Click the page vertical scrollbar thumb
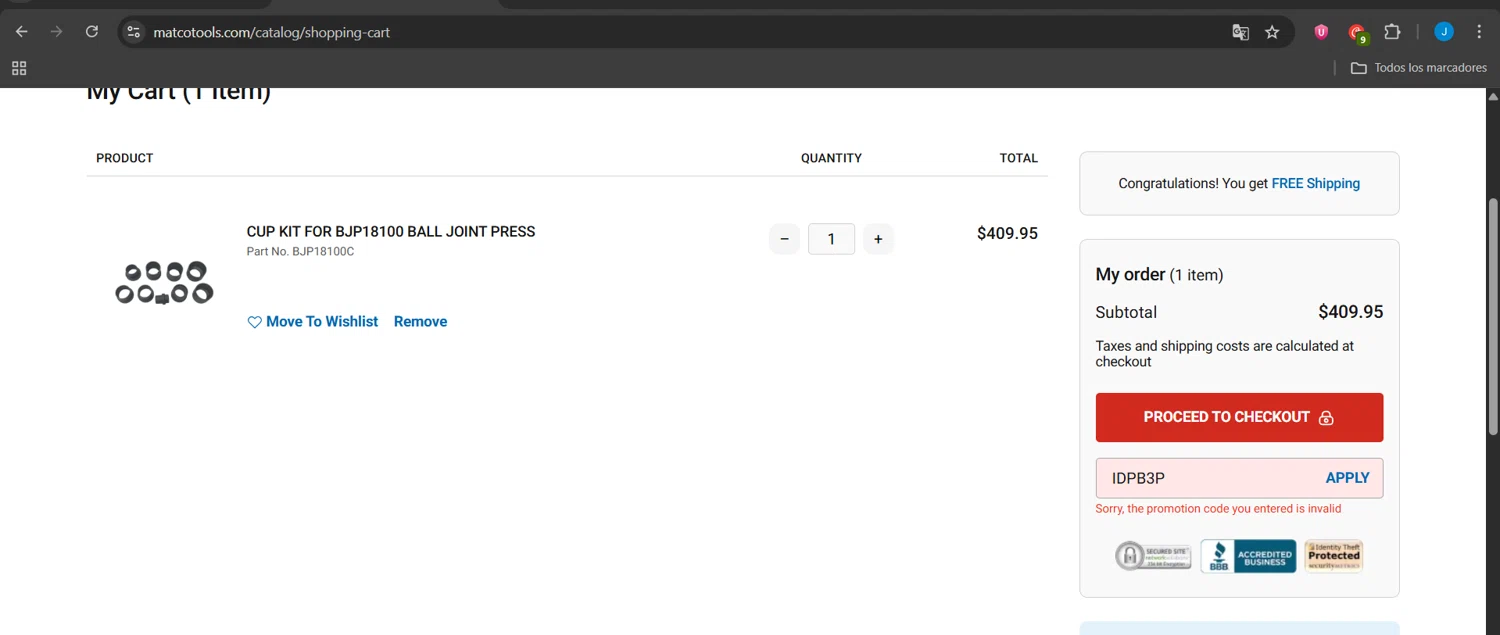1500x635 pixels. click(x=1493, y=316)
